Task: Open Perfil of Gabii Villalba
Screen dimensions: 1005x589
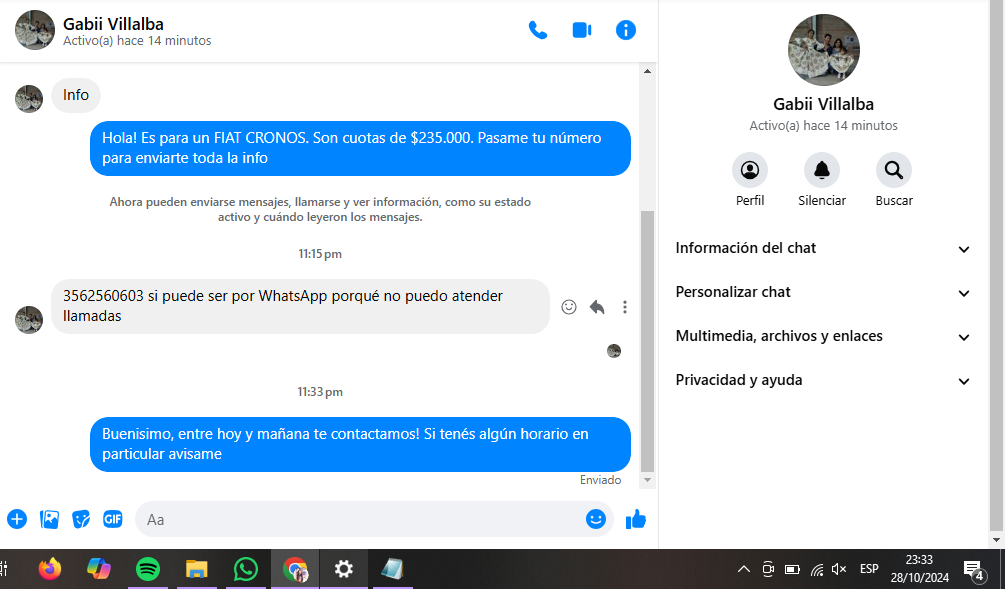Action: (x=750, y=171)
